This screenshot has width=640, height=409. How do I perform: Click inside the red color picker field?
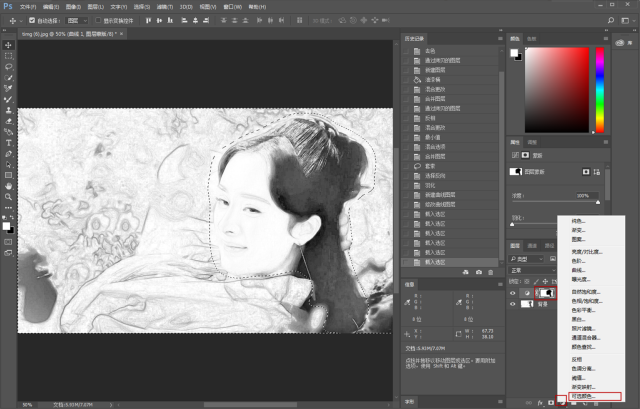click(557, 90)
